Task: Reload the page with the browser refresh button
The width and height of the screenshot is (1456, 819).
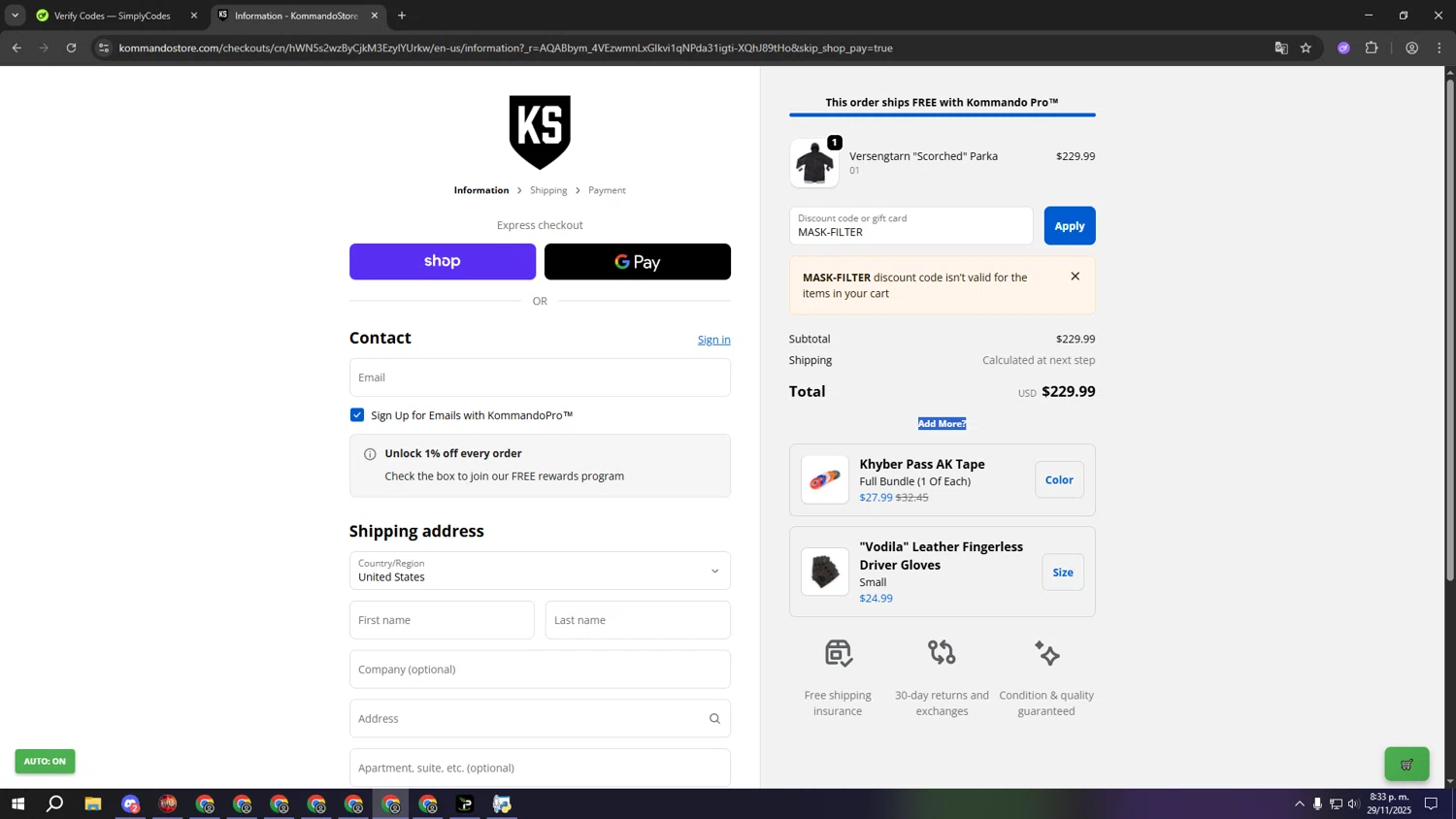Action: pos(71,48)
